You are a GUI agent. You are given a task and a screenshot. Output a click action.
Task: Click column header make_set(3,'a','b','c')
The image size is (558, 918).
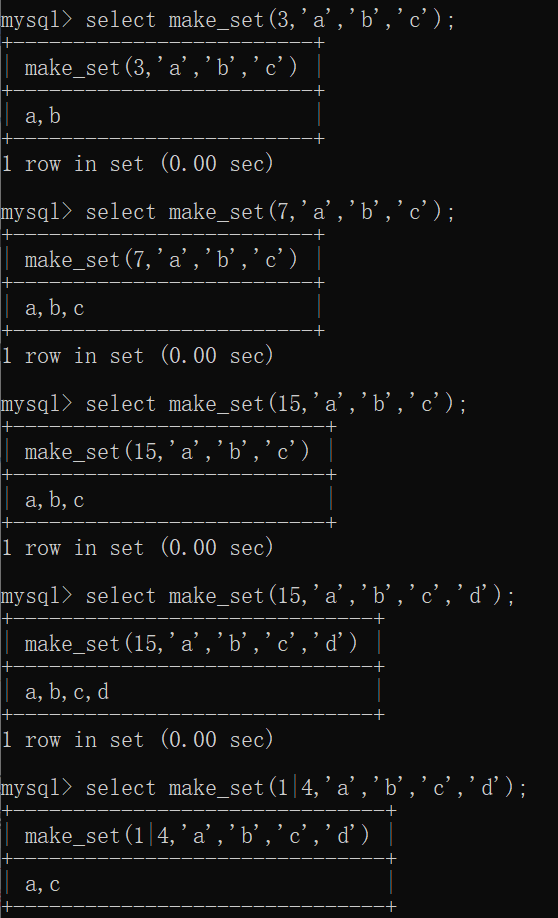[x=161, y=68]
